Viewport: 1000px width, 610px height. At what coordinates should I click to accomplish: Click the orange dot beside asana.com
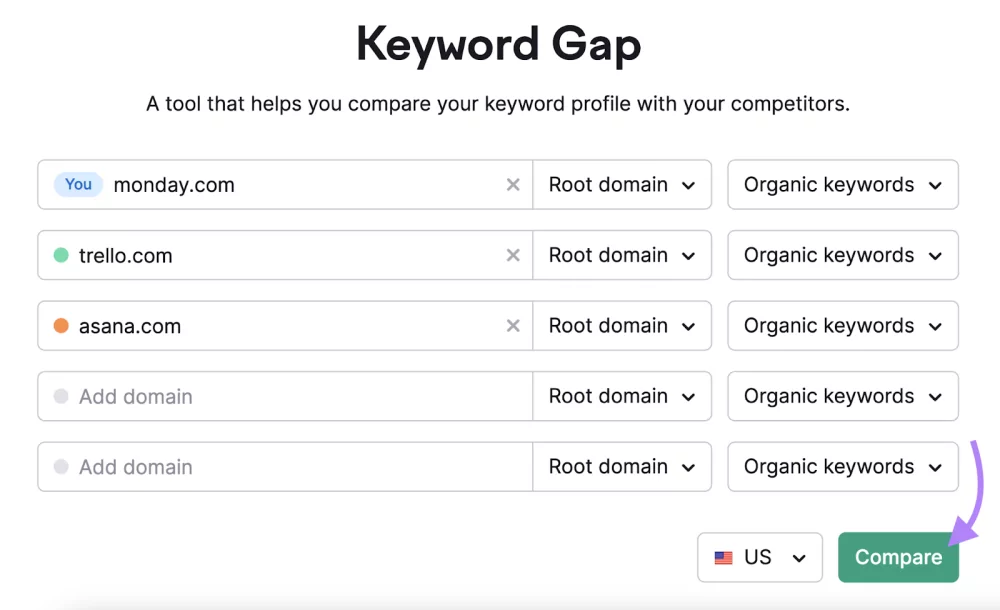coord(61,326)
